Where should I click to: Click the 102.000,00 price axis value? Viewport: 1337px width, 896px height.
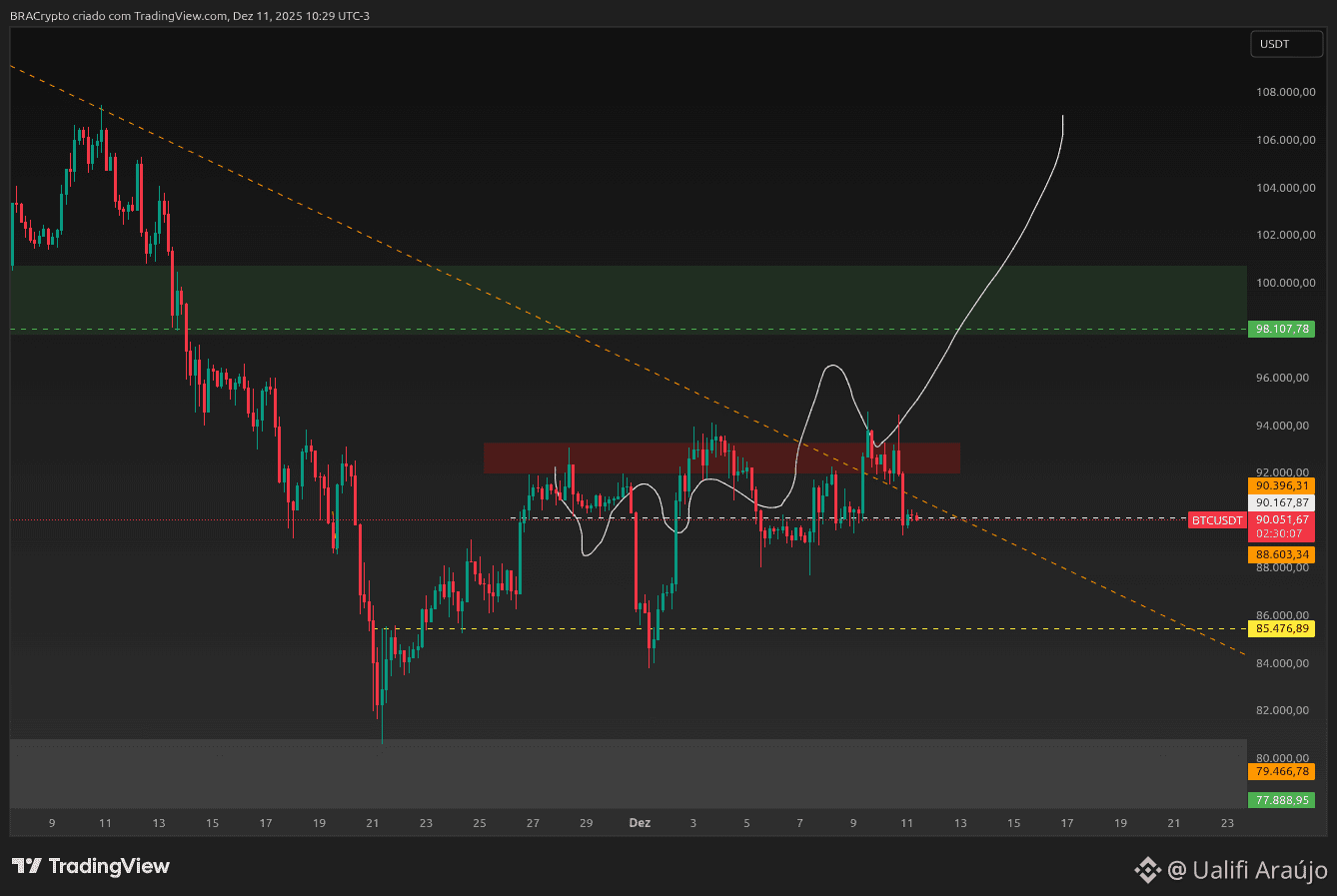click(1285, 235)
